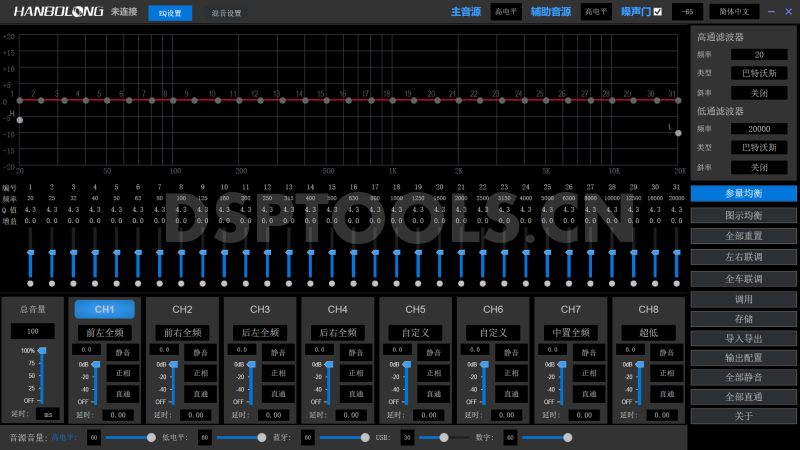Click the 左右联调 link button
This screenshot has width=800, height=450.
743,257
